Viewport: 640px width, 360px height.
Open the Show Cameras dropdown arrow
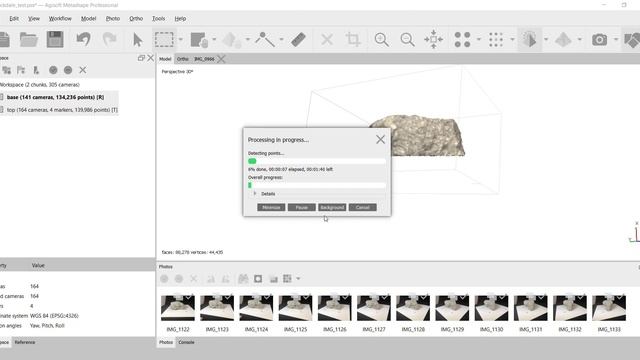coord(616,40)
